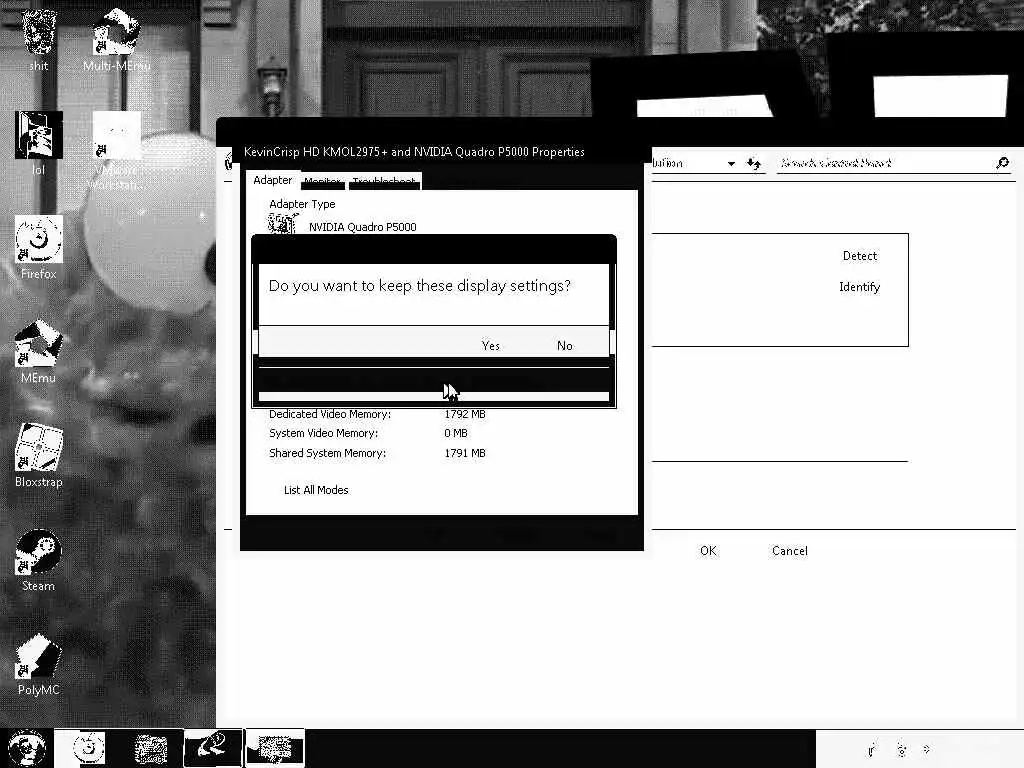Switch to the Monitor tab
Screen dimensions: 1024x768
click(322, 181)
